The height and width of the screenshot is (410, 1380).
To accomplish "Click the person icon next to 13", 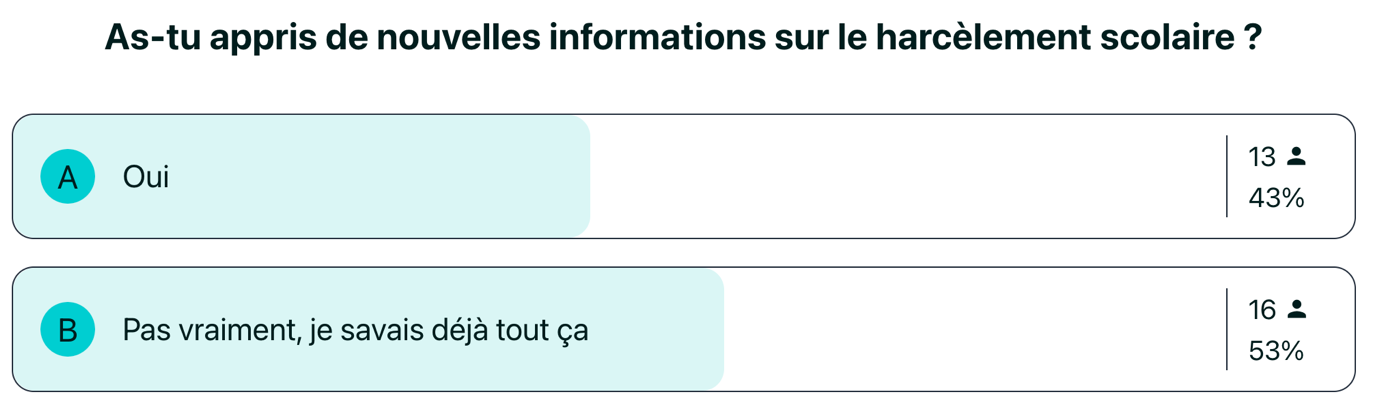I will pyautogui.click(x=1296, y=157).
